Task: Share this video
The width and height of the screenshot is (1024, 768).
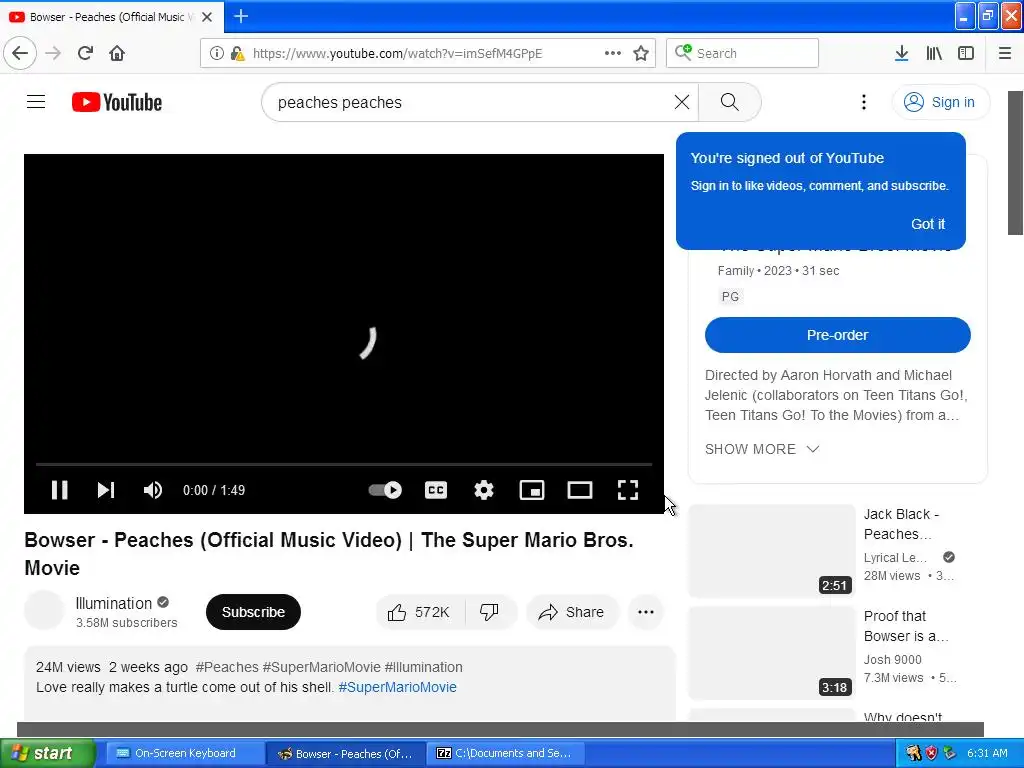Action: click(x=571, y=612)
